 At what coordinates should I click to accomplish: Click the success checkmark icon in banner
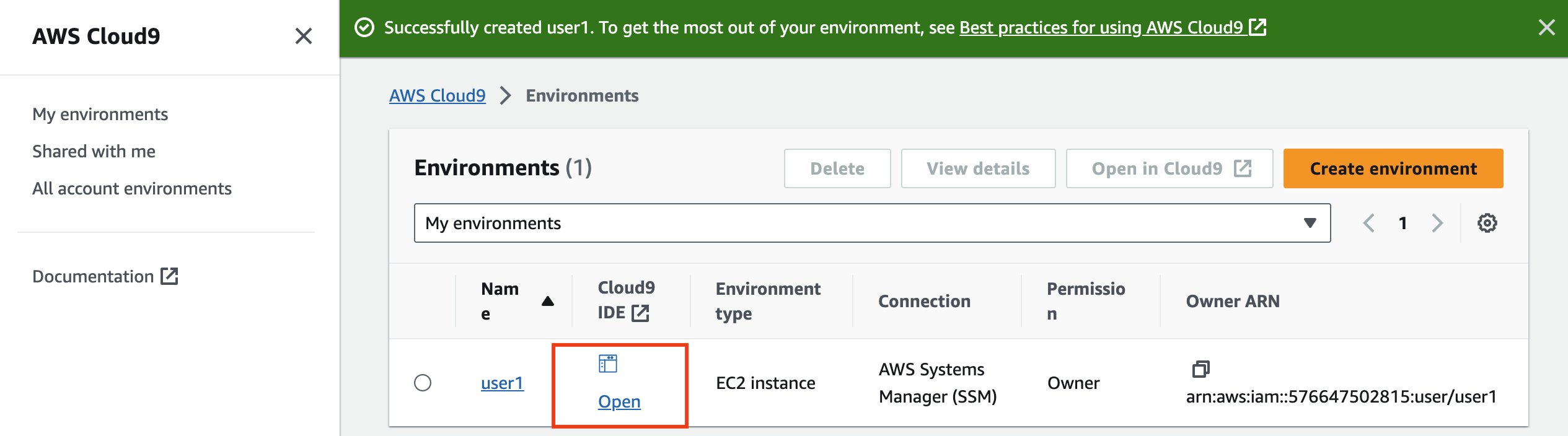[364, 28]
